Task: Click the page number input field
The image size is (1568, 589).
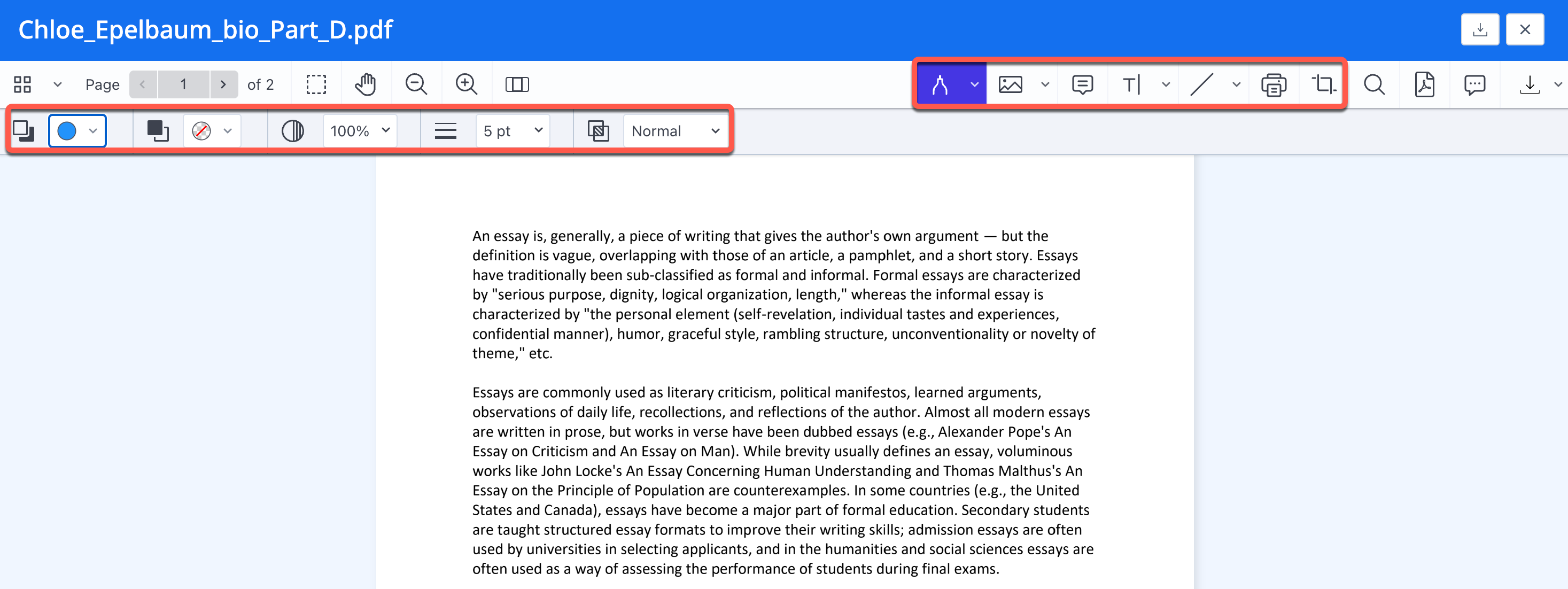Action: 183,84
